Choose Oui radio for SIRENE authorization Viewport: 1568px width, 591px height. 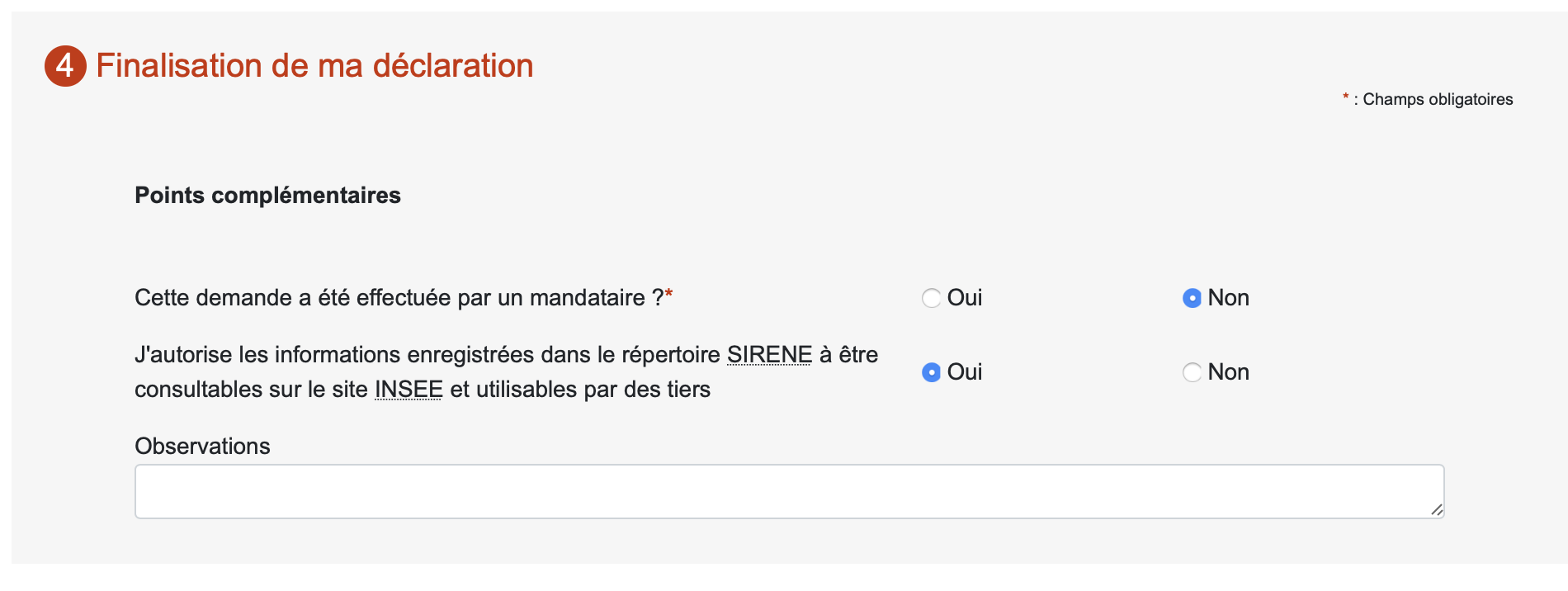(931, 372)
